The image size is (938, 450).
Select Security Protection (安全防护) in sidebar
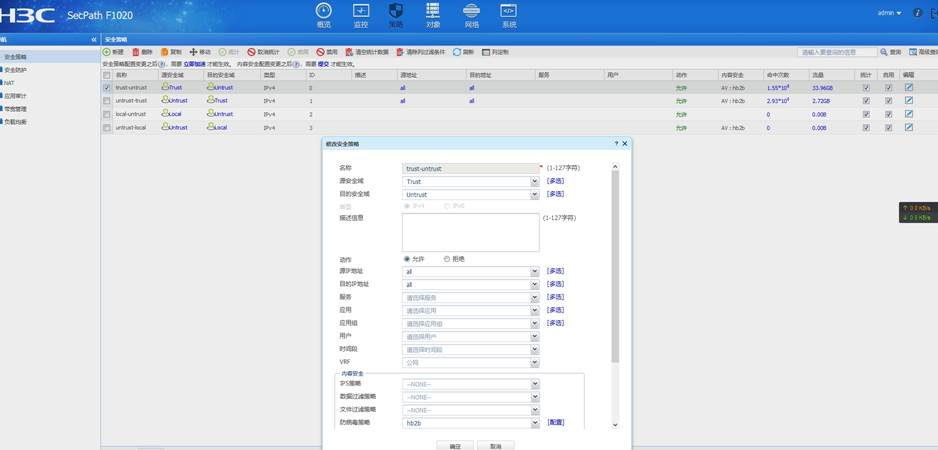(16, 70)
